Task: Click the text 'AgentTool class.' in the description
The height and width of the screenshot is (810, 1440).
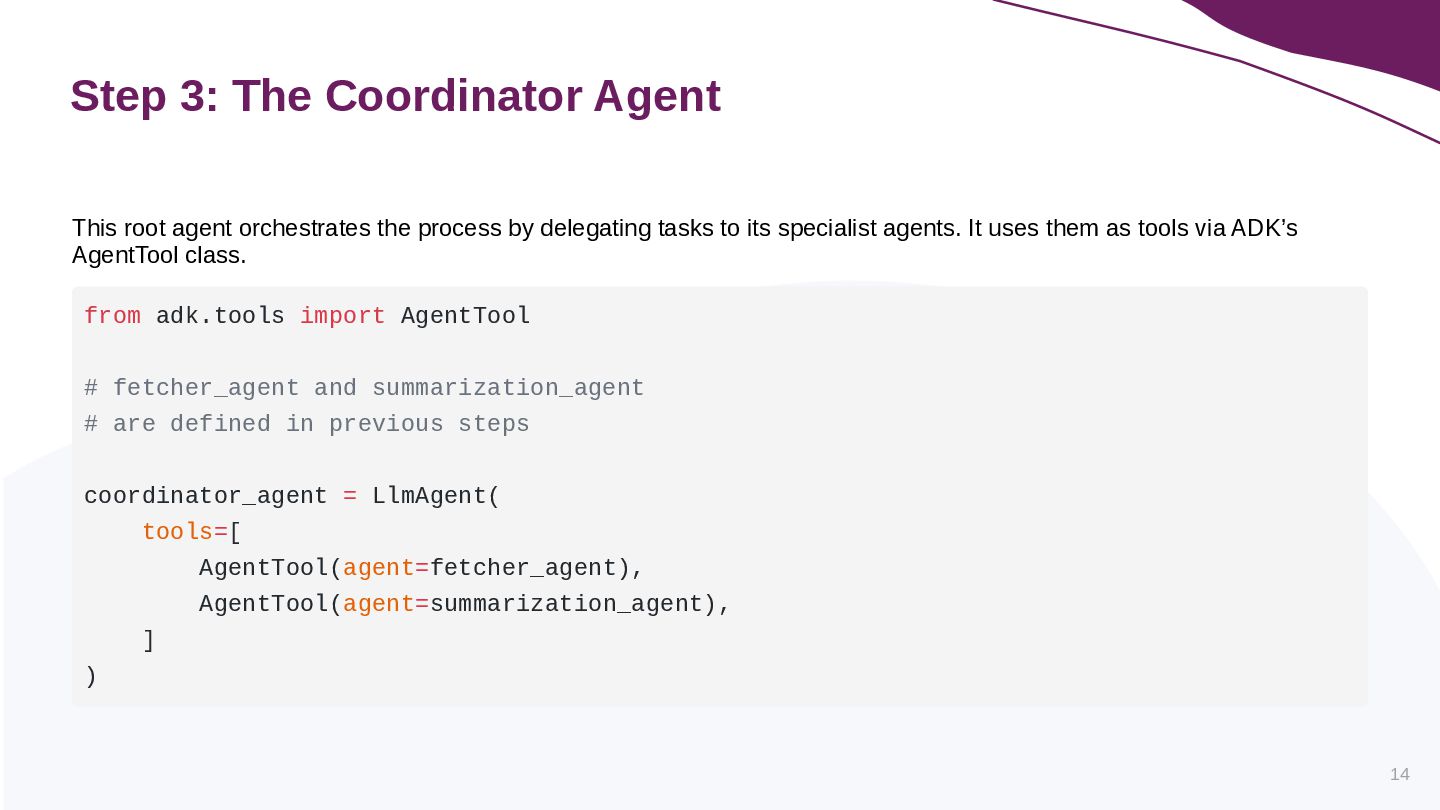Action: [x=159, y=255]
